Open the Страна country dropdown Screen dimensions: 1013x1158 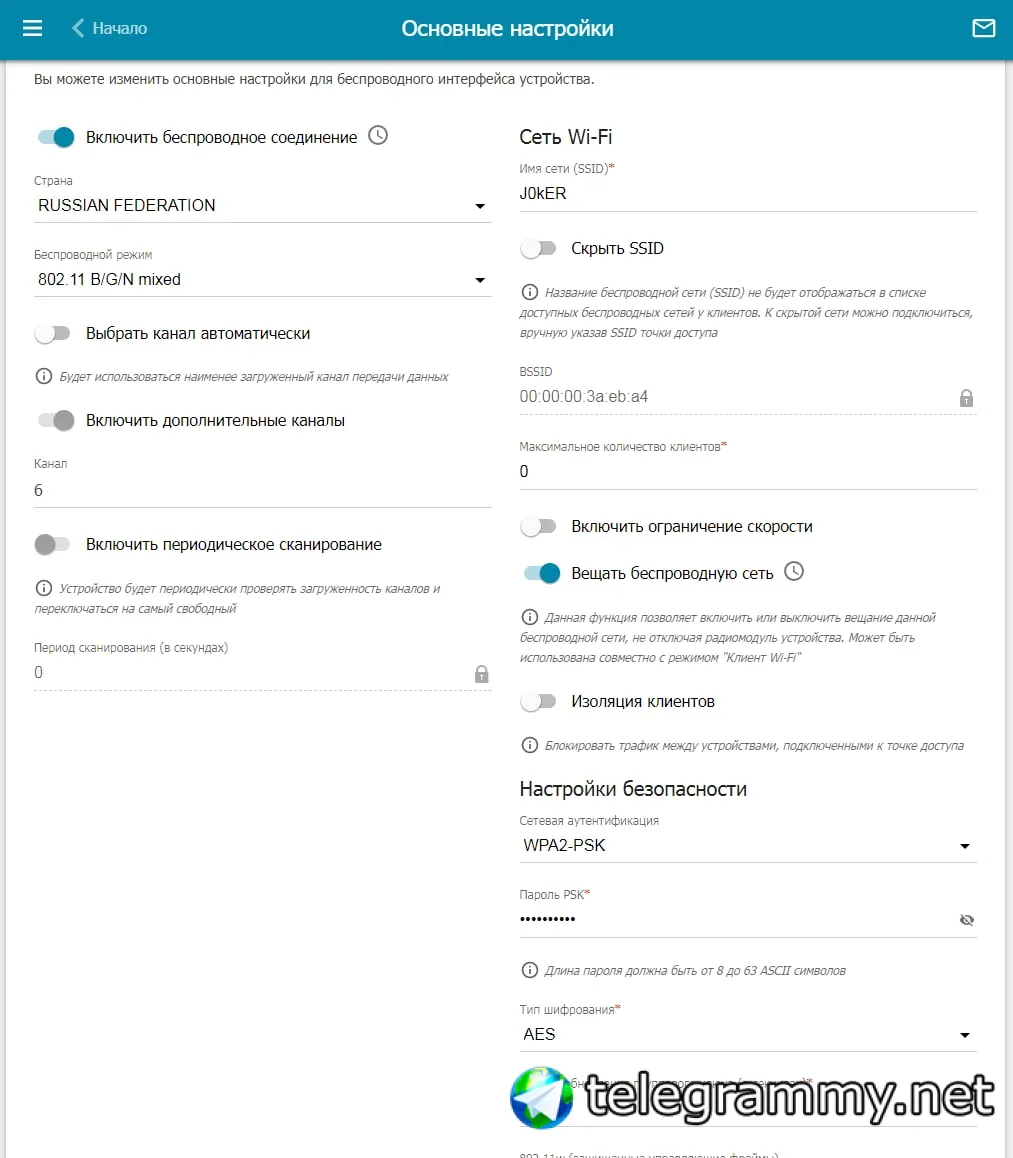[x=263, y=205]
